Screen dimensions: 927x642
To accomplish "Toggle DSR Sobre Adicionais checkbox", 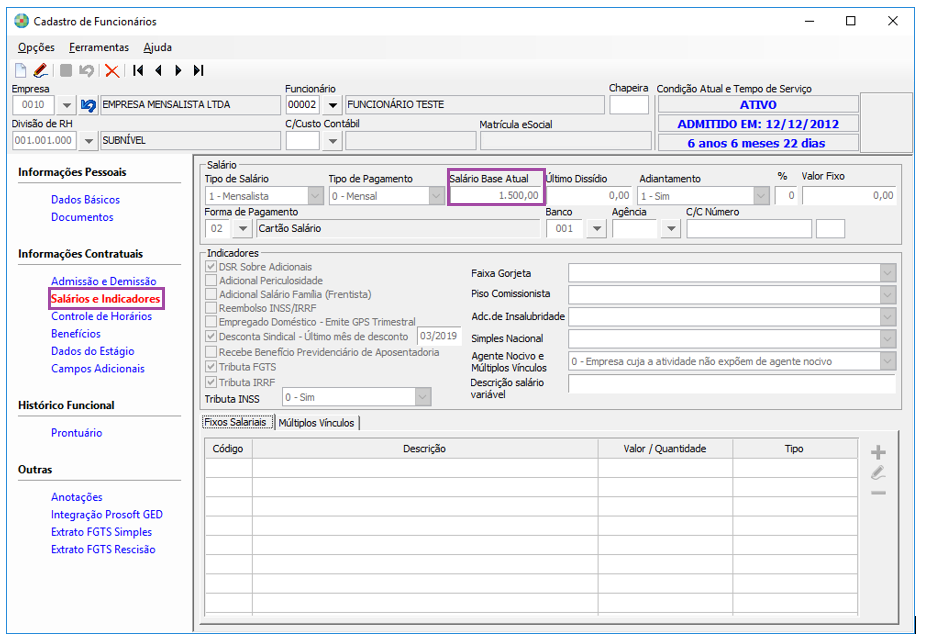I will [x=211, y=267].
